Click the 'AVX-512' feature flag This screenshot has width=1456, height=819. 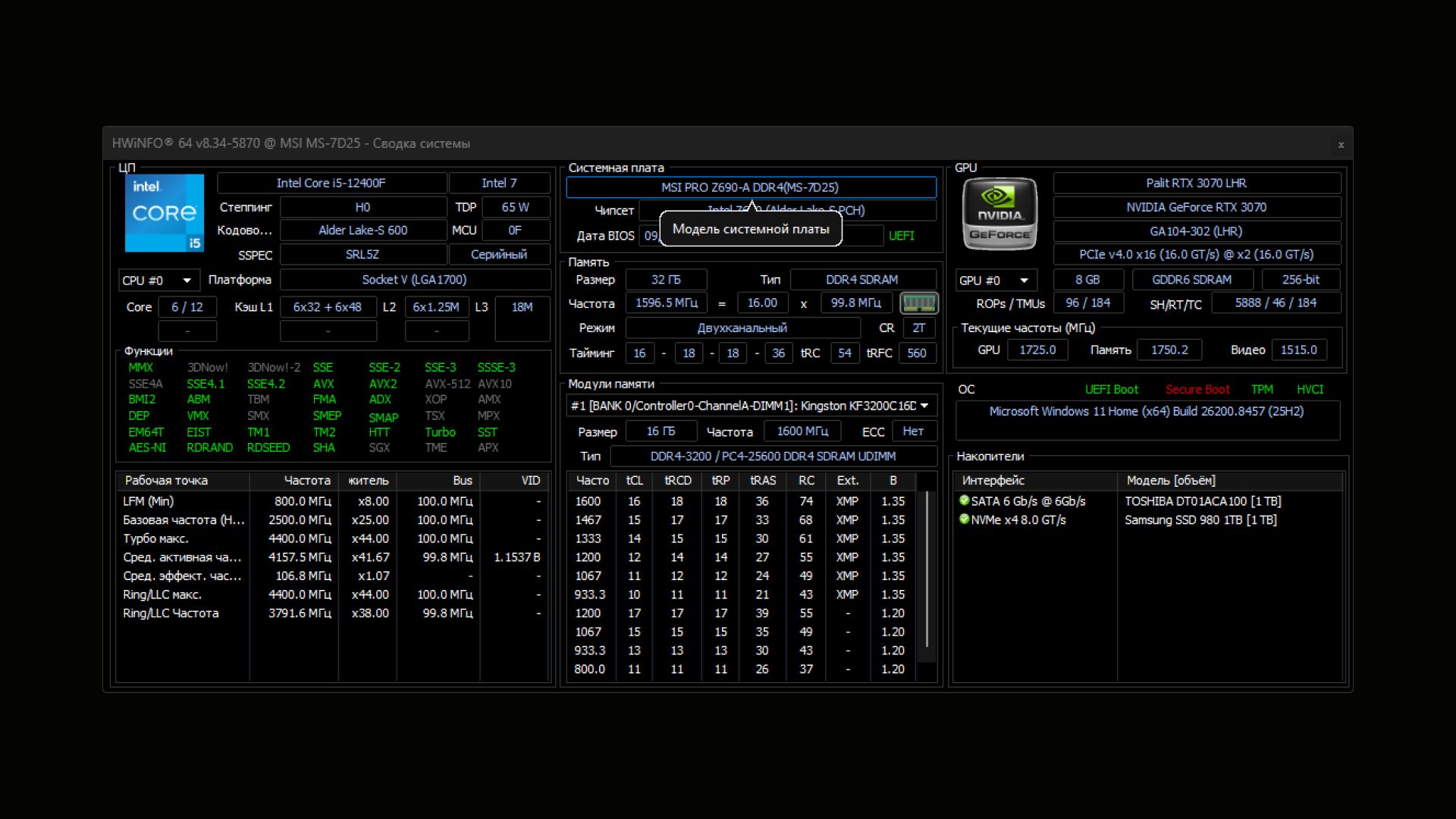(447, 384)
